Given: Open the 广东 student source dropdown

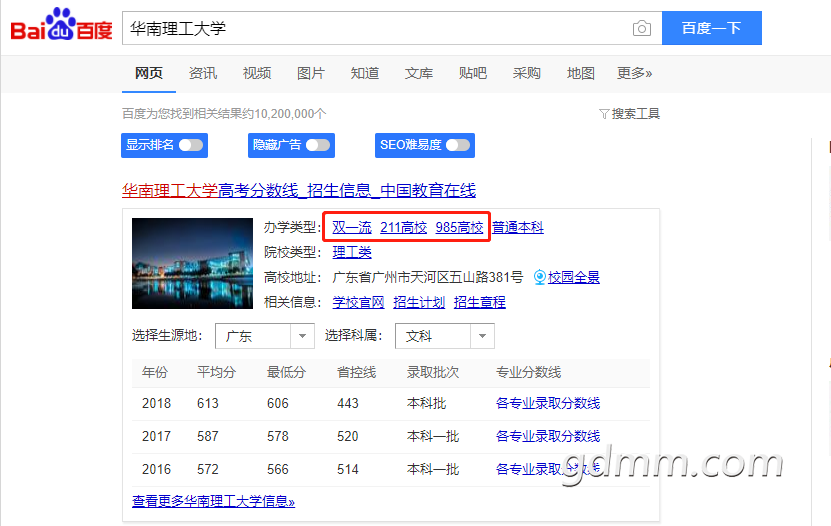Looking at the screenshot, I should click(264, 336).
